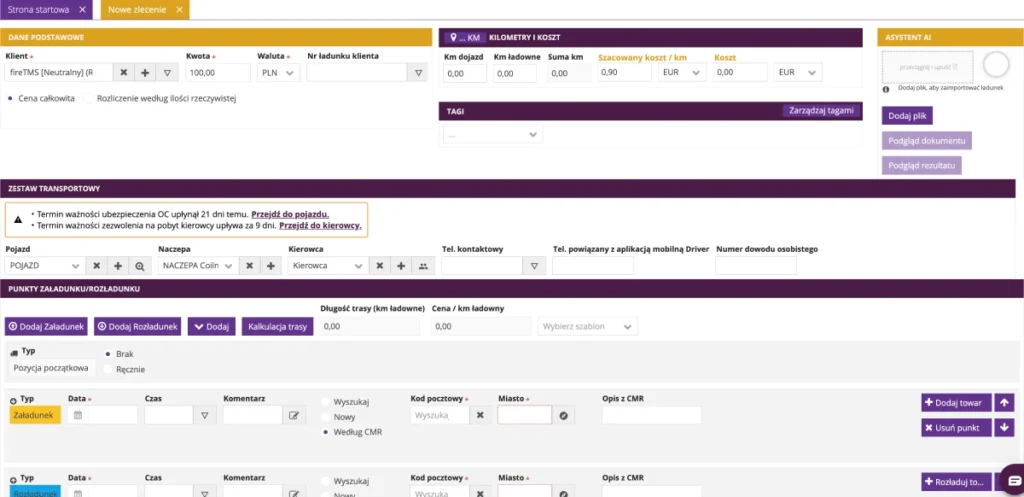Clear the Naczepa selection X icon

(x=249, y=266)
